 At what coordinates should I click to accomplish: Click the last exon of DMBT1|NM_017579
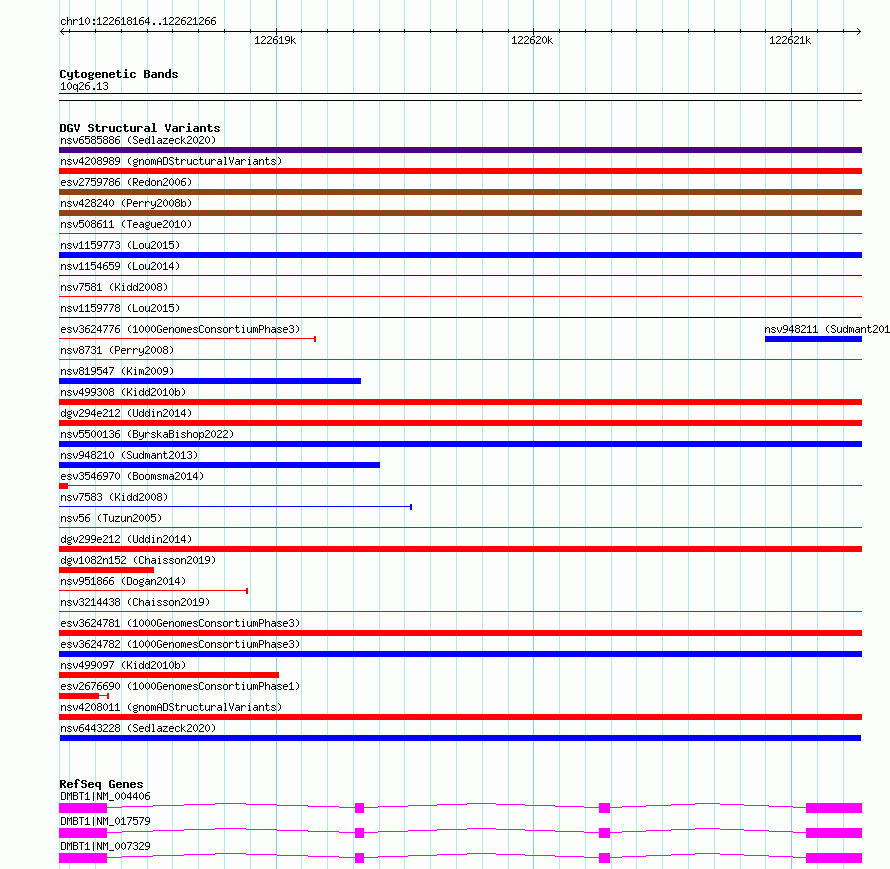tap(834, 833)
